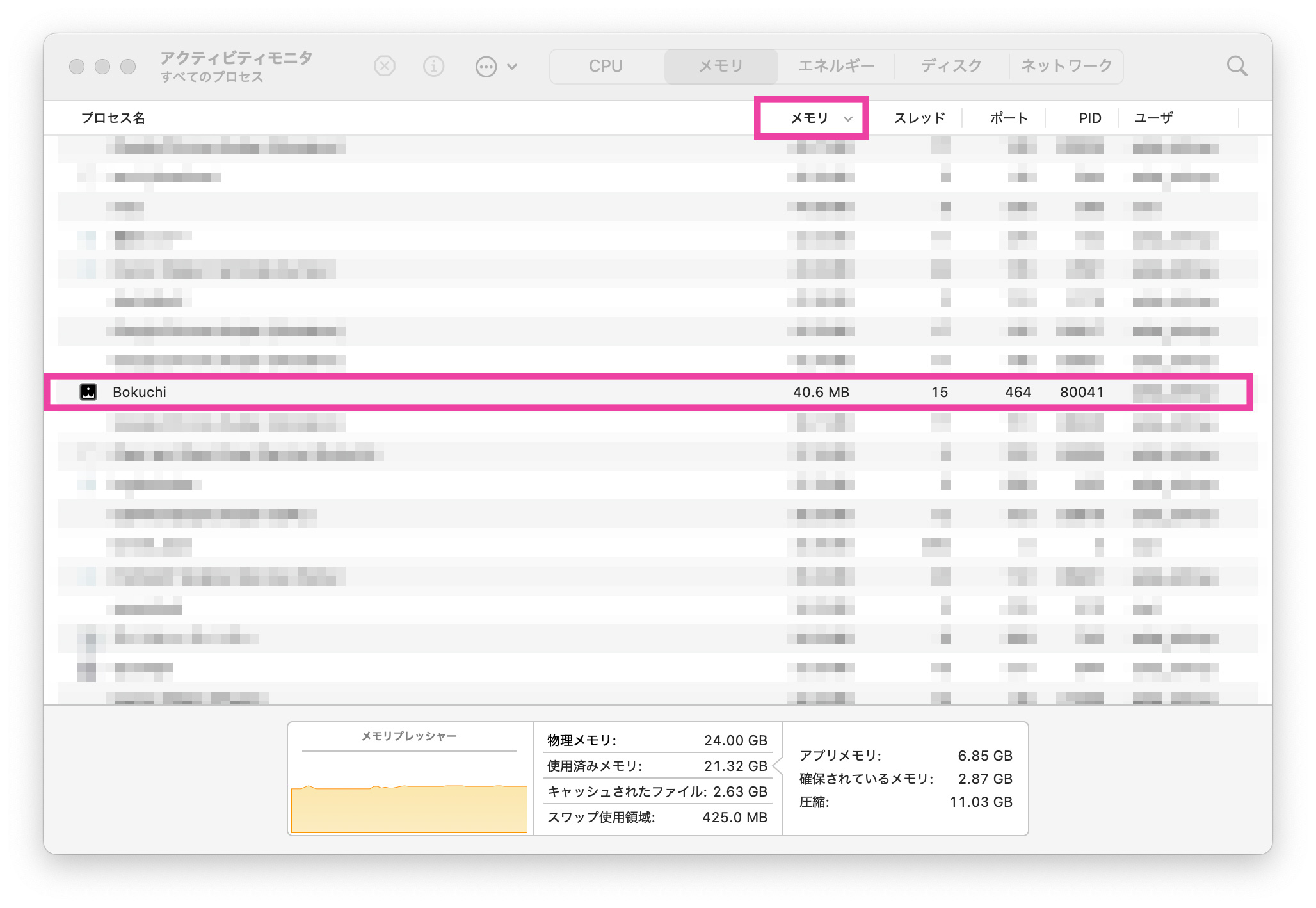Click the Bokuchi app icon in list
Viewport: 1316px width, 908px height.
[x=88, y=392]
